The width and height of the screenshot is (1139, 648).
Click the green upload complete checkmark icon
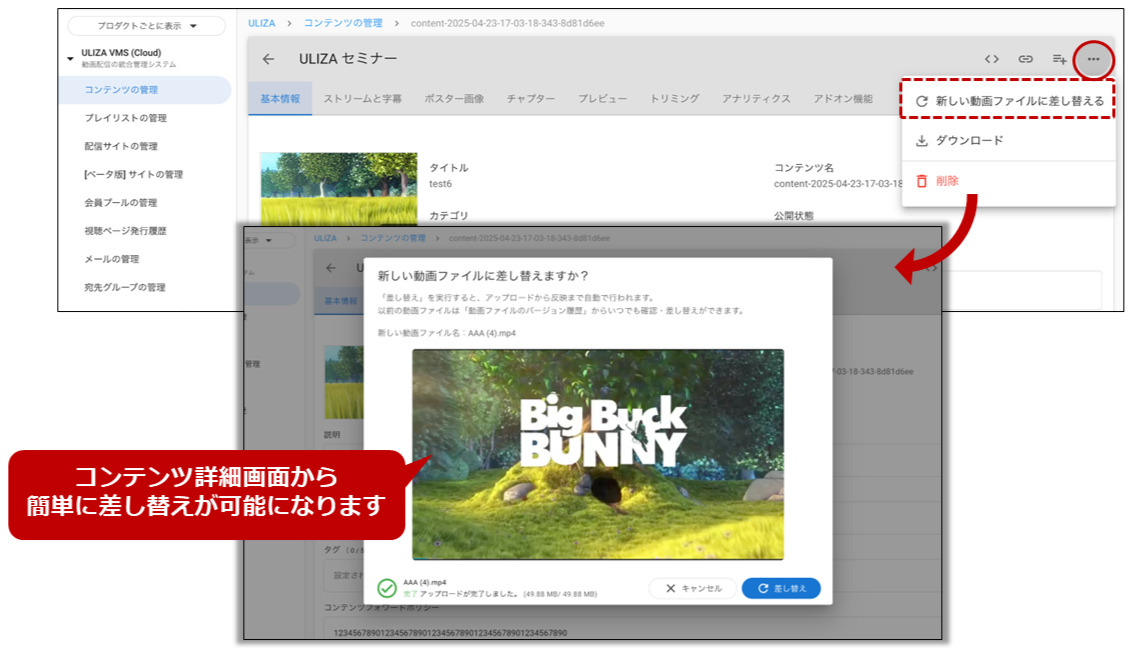[387, 588]
